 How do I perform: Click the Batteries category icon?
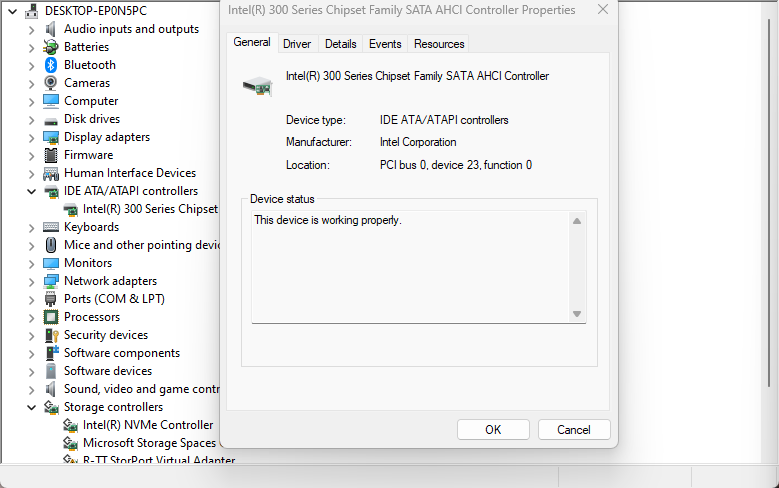(51, 47)
